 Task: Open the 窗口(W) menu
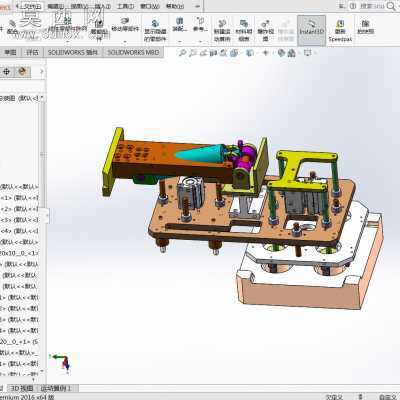click(150, 6)
